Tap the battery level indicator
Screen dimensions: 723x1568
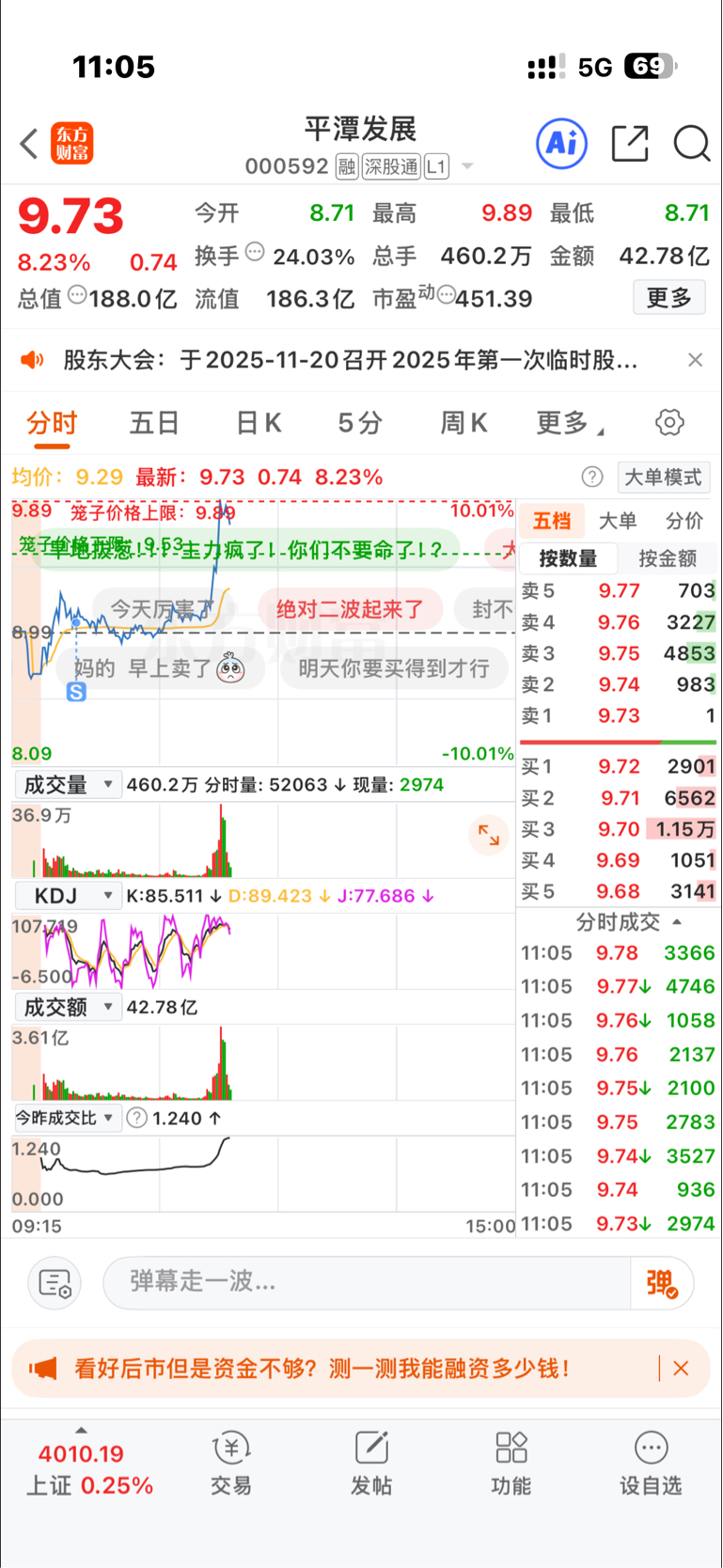pos(650,66)
